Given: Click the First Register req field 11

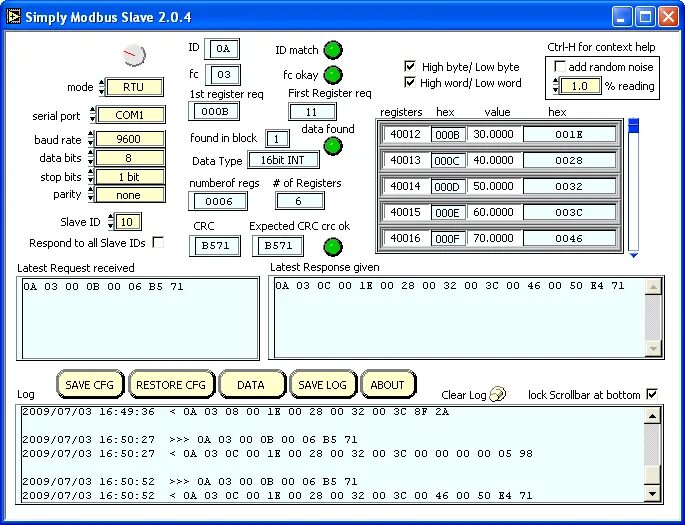Looking at the screenshot, I should (312, 112).
